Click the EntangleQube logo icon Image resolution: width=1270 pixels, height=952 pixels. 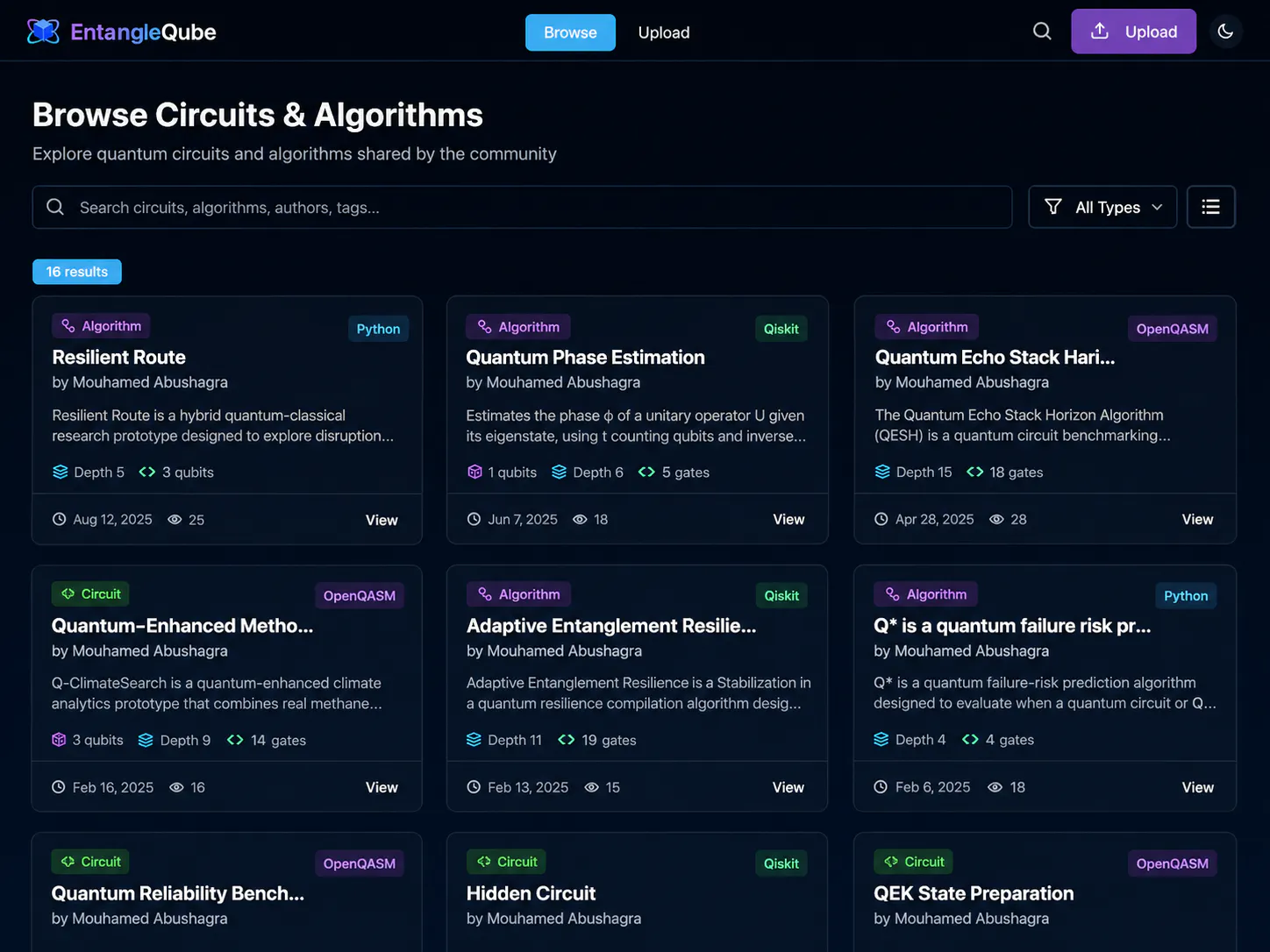[x=43, y=32]
